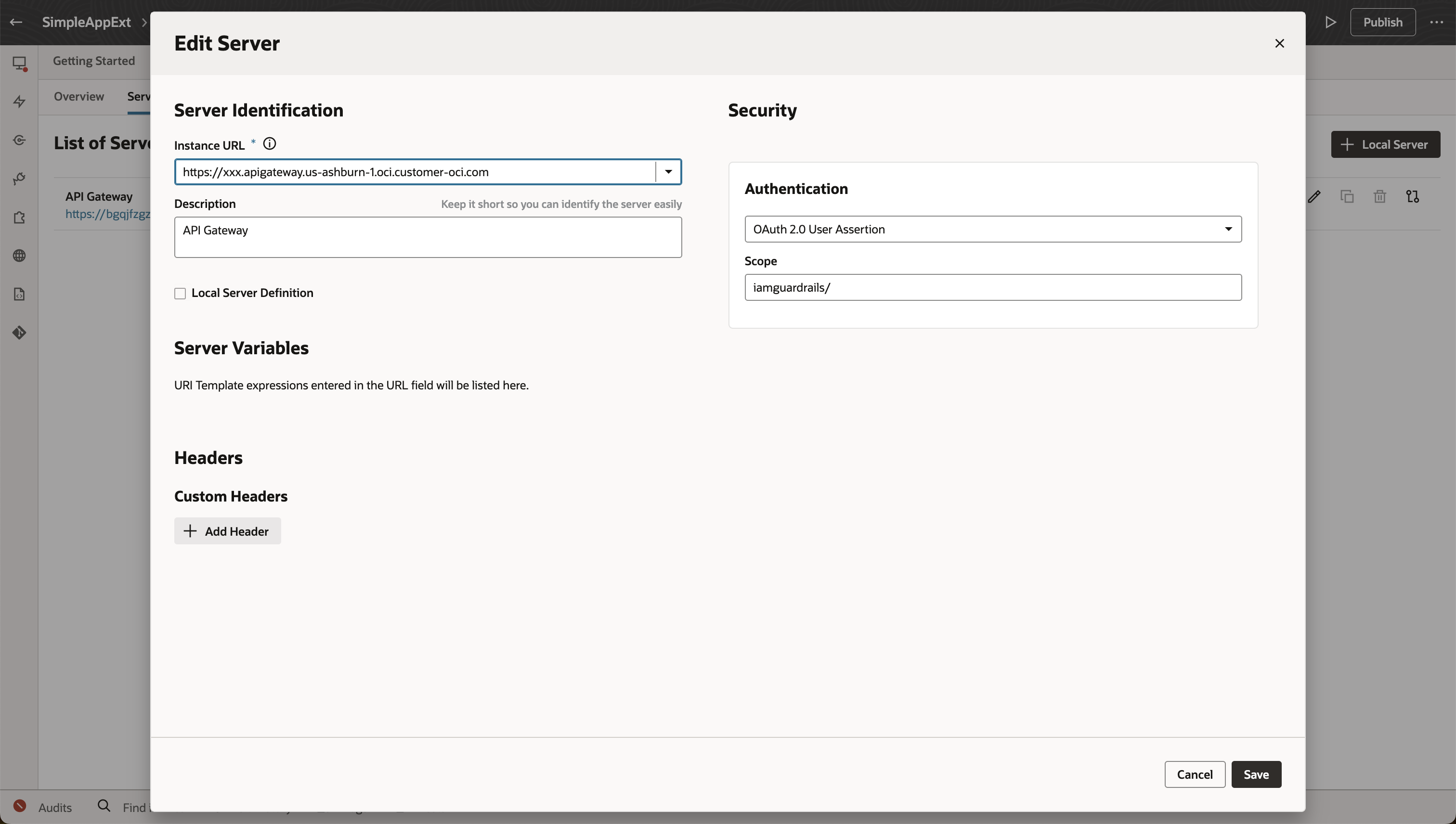The height and width of the screenshot is (824, 1456).
Task: Open the puzzle-piece Components panel
Action: click(19, 218)
